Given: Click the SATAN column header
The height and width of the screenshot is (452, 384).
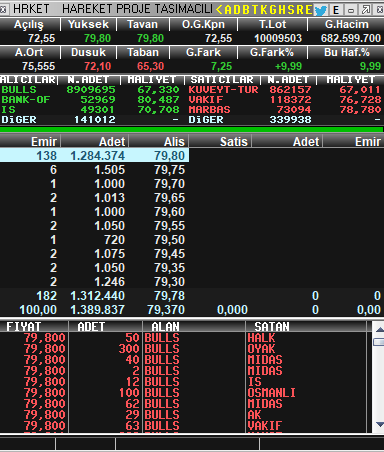Looking at the screenshot, I should (x=272, y=327).
